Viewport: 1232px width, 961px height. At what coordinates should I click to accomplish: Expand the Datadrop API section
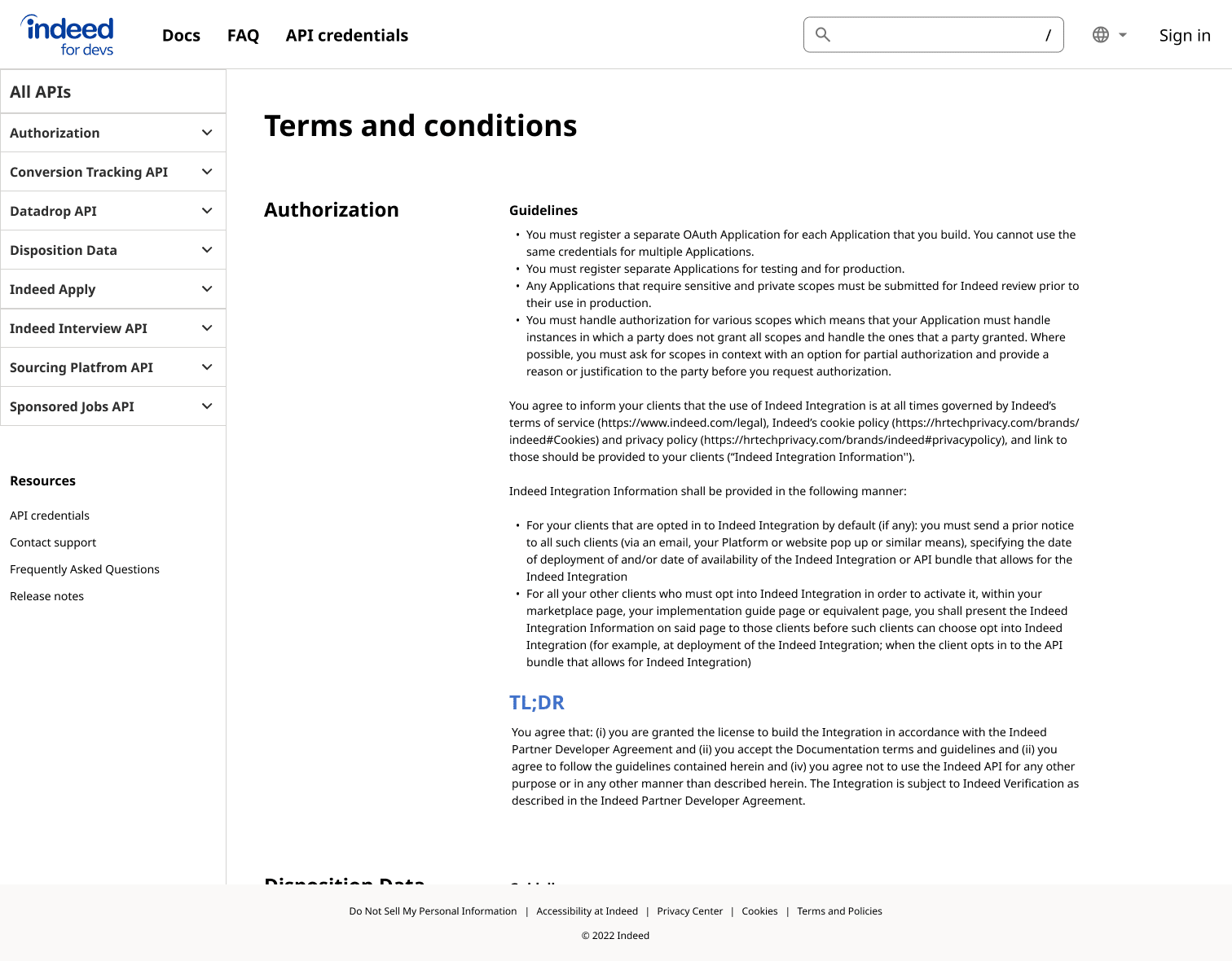pyautogui.click(x=113, y=211)
